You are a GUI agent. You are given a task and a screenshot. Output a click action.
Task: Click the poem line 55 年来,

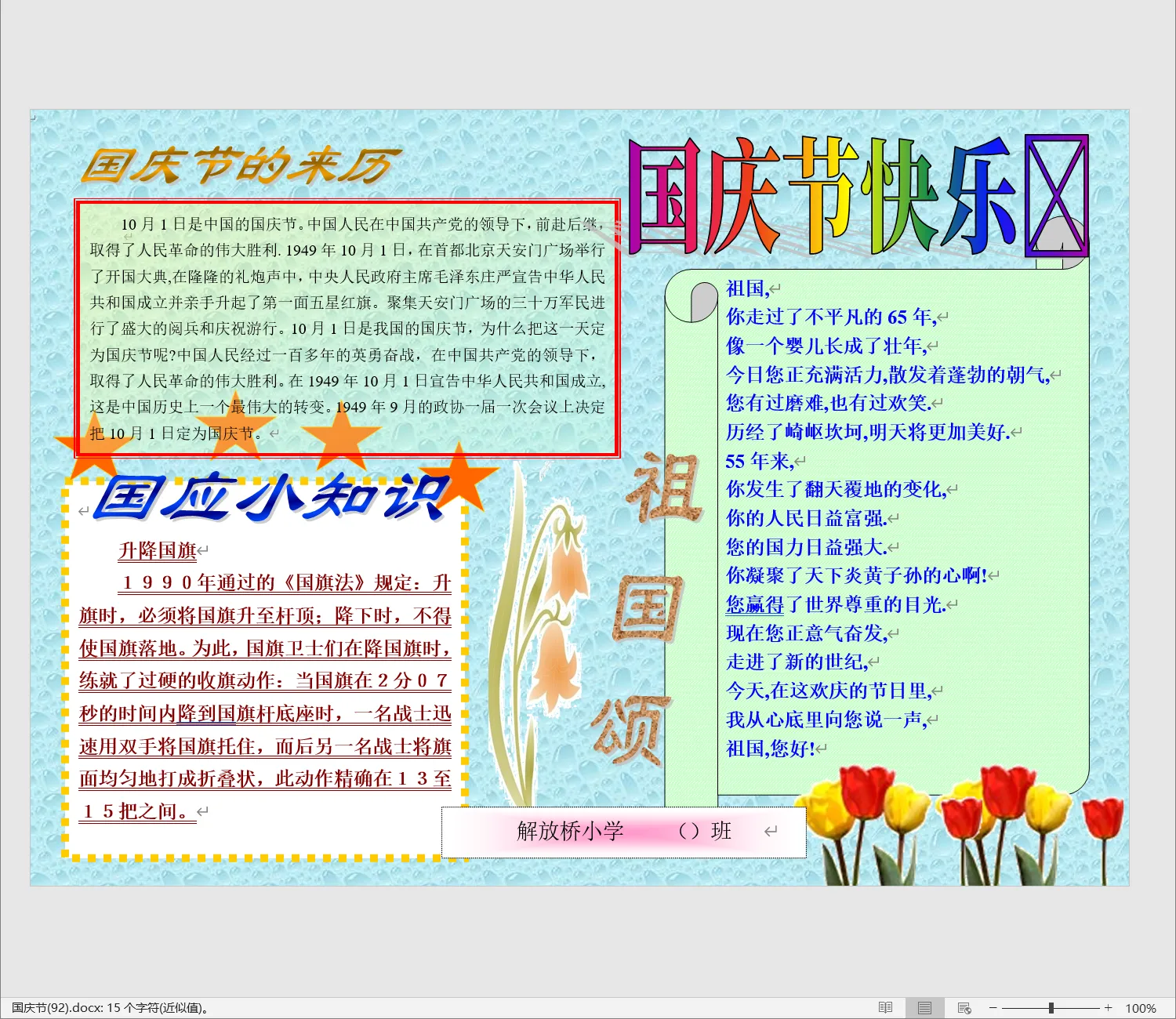[x=760, y=461]
